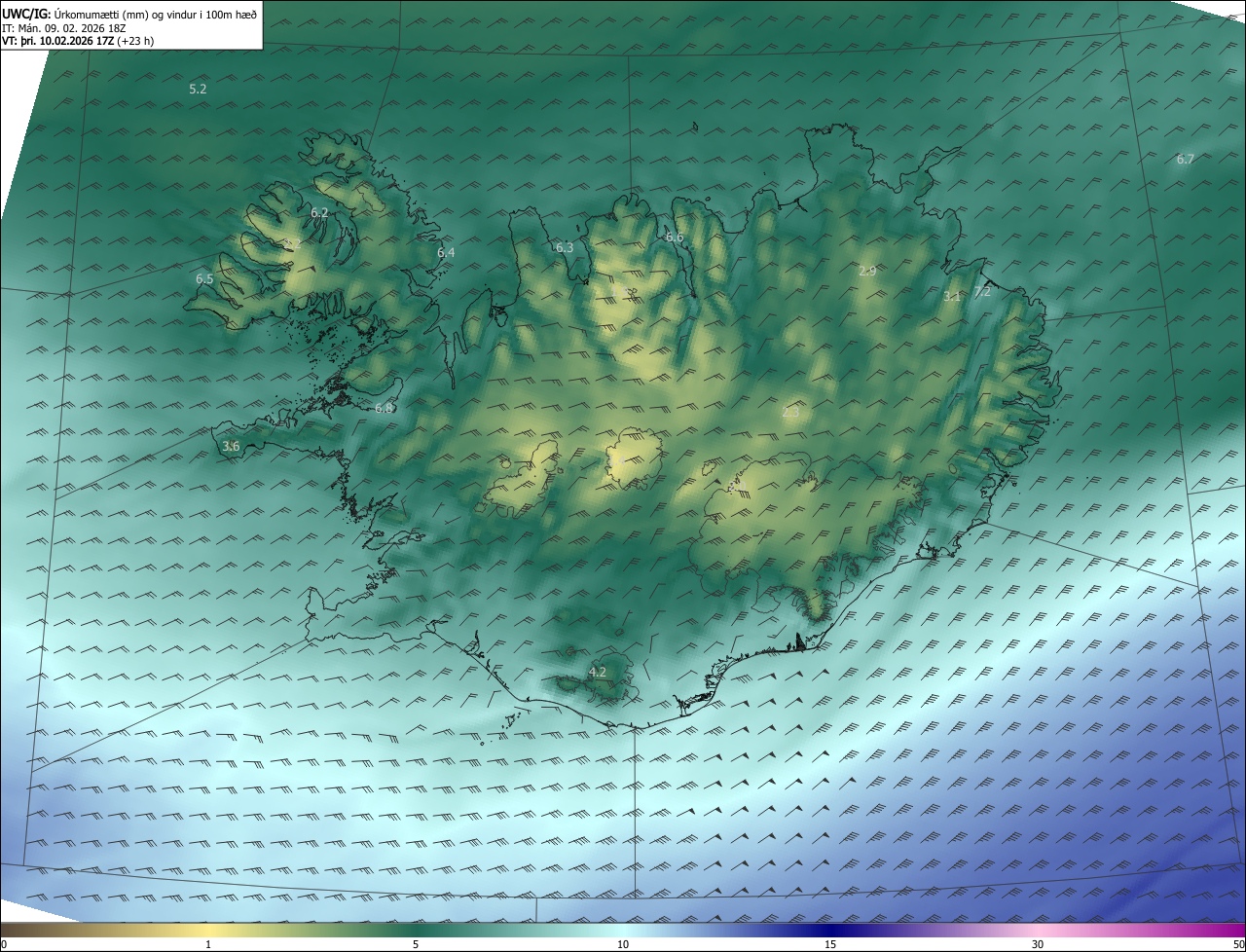Select the 6.3 value label
Image resolution: width=1246 pixels, height=952 pixels.
[x=565, y=247]
